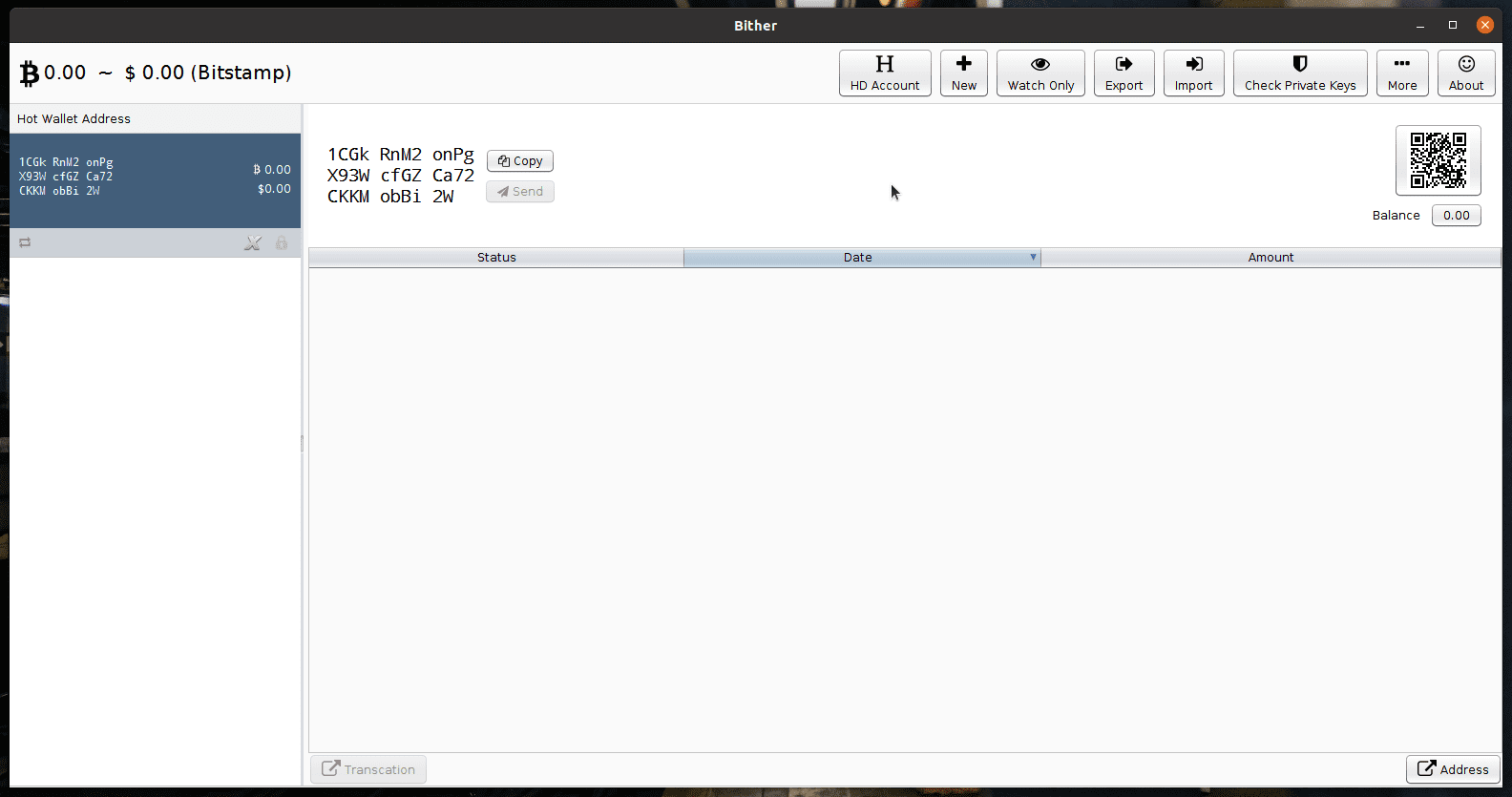
Task: Open Check Private Keys shield button
Action: 1299,73
